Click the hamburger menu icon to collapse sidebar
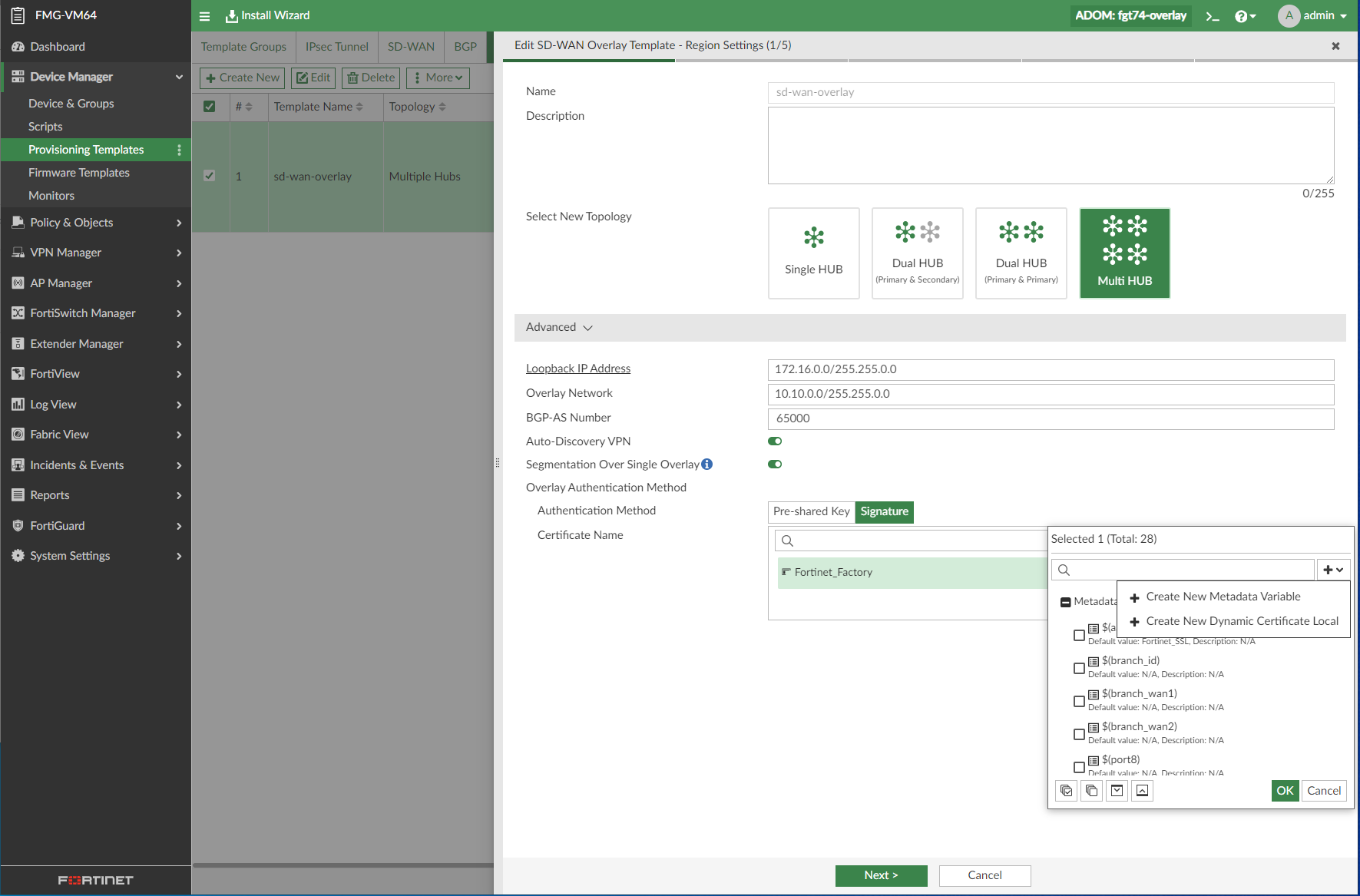This screenshot has width=1360, height=896. pos(204,15)
